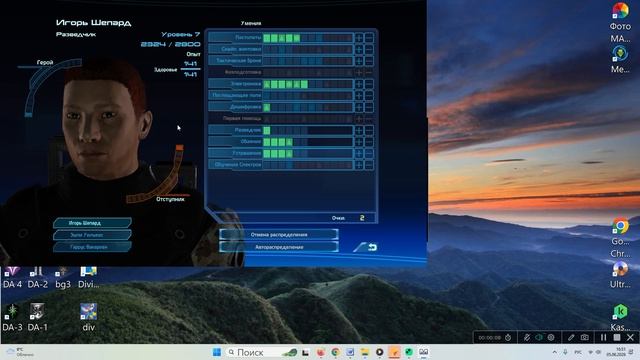Switch to squad member Игорь Шепард
The width and height of the screenshot is (640, 360).
(x=93, y=223)
